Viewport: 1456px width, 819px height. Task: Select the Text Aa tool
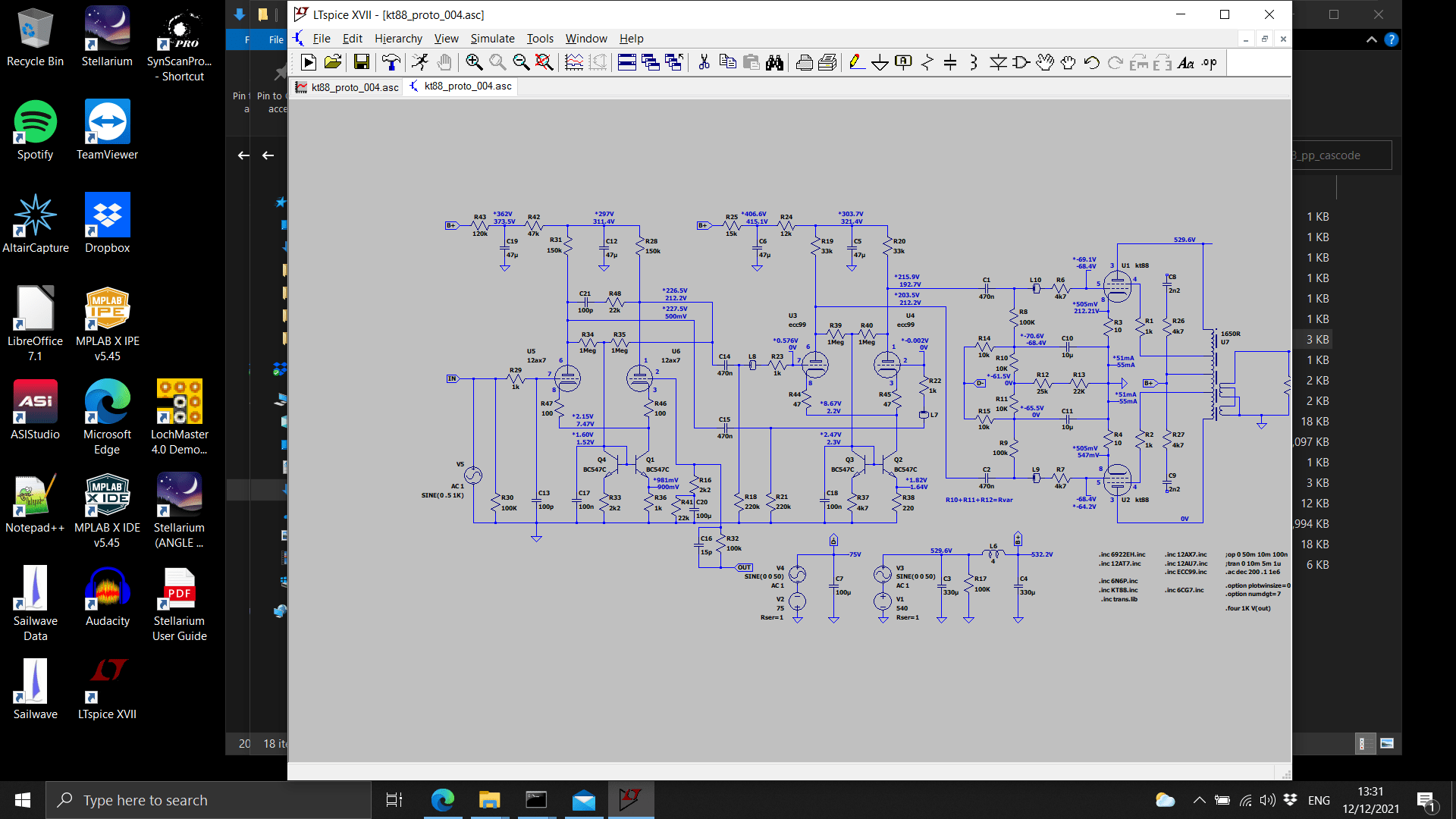(x=1186, y=63)
